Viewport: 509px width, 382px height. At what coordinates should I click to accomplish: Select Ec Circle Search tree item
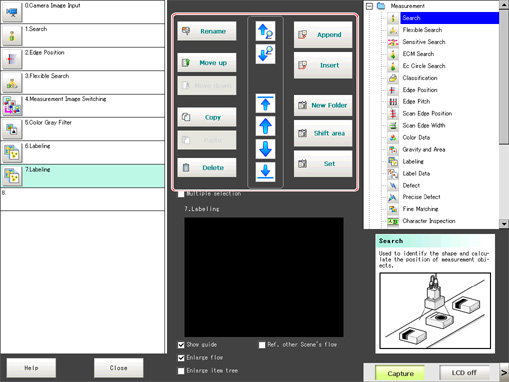[424, 66]
